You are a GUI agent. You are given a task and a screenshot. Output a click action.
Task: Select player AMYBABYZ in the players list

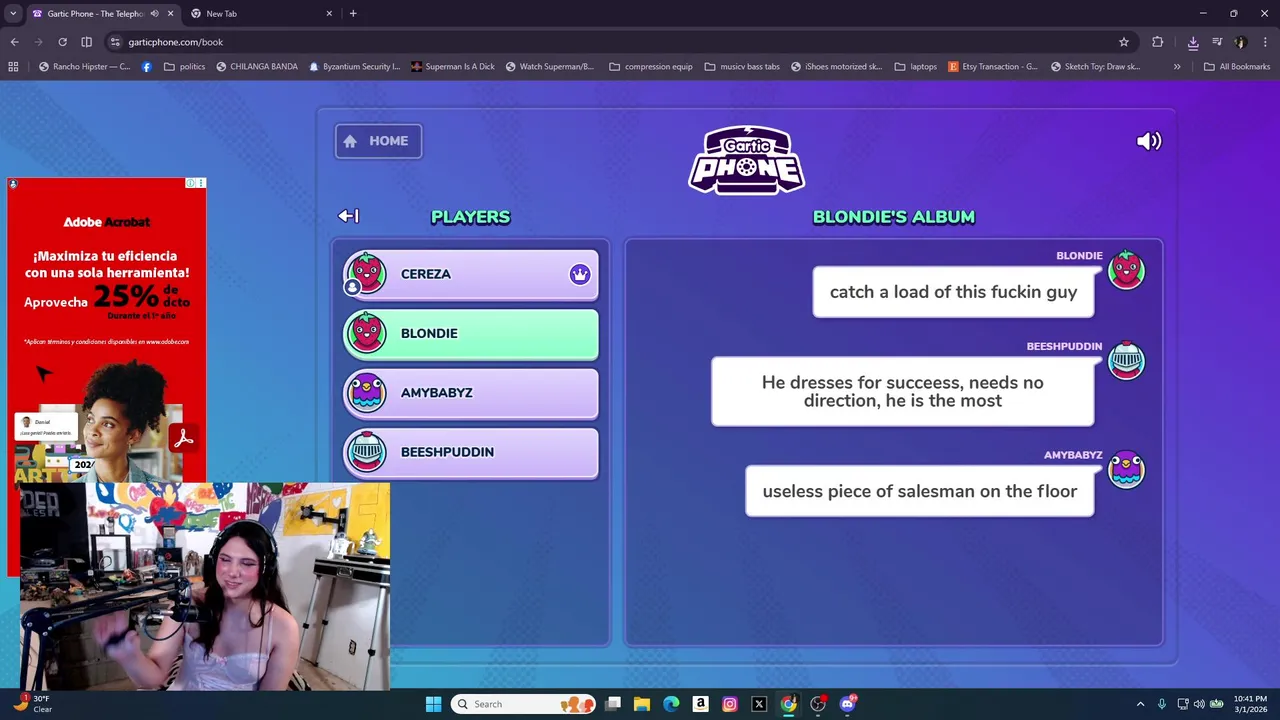pos(471,392)
